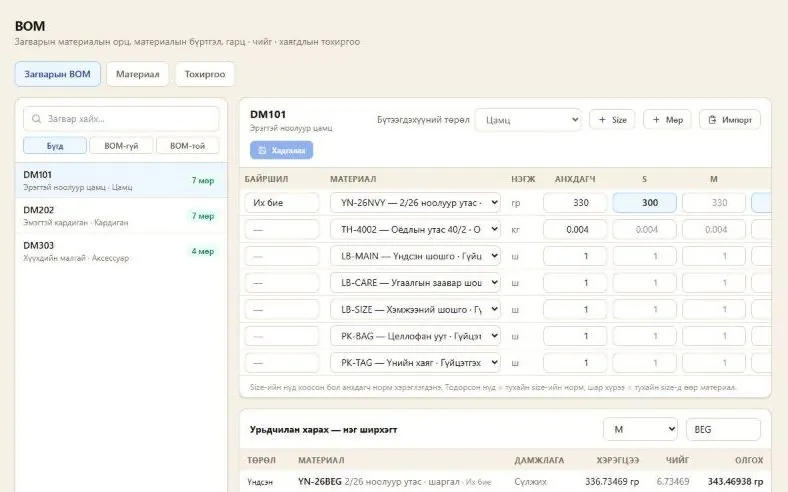
Task: Click the YN-26BEG preview row text
Action: click(x=395, y=481)
